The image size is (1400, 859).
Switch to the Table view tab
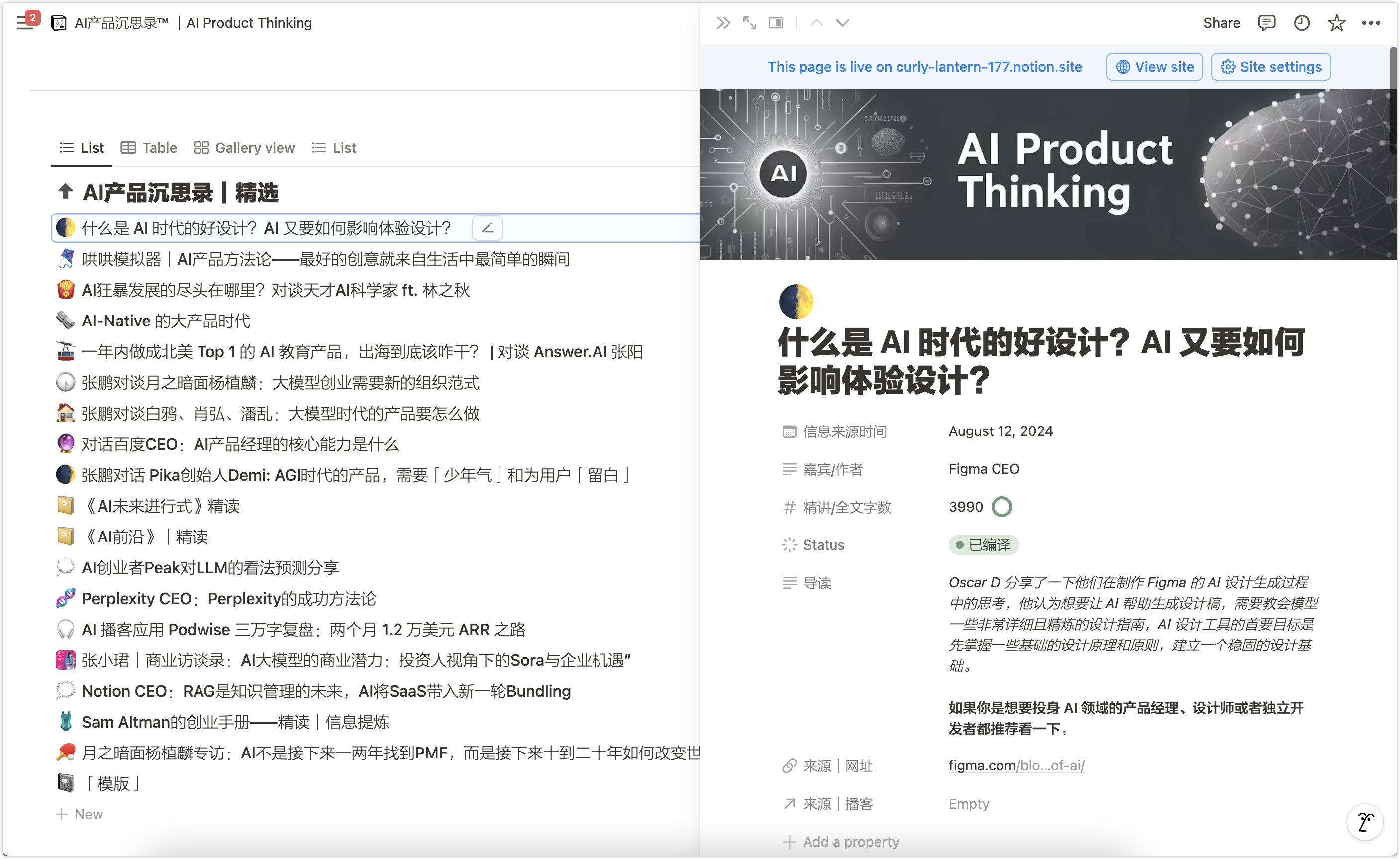pyautogui.click(x=149, y=148)
